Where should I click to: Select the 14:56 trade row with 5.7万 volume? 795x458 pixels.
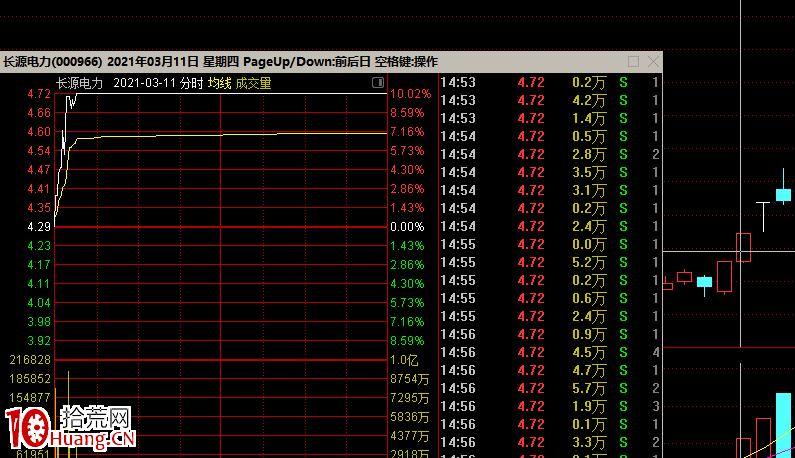point(550,388)
